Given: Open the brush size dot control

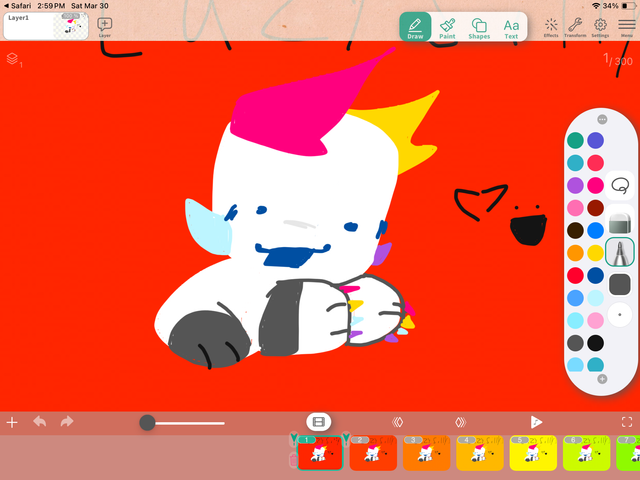Looking at the screenshot, I should click(620, 315).
